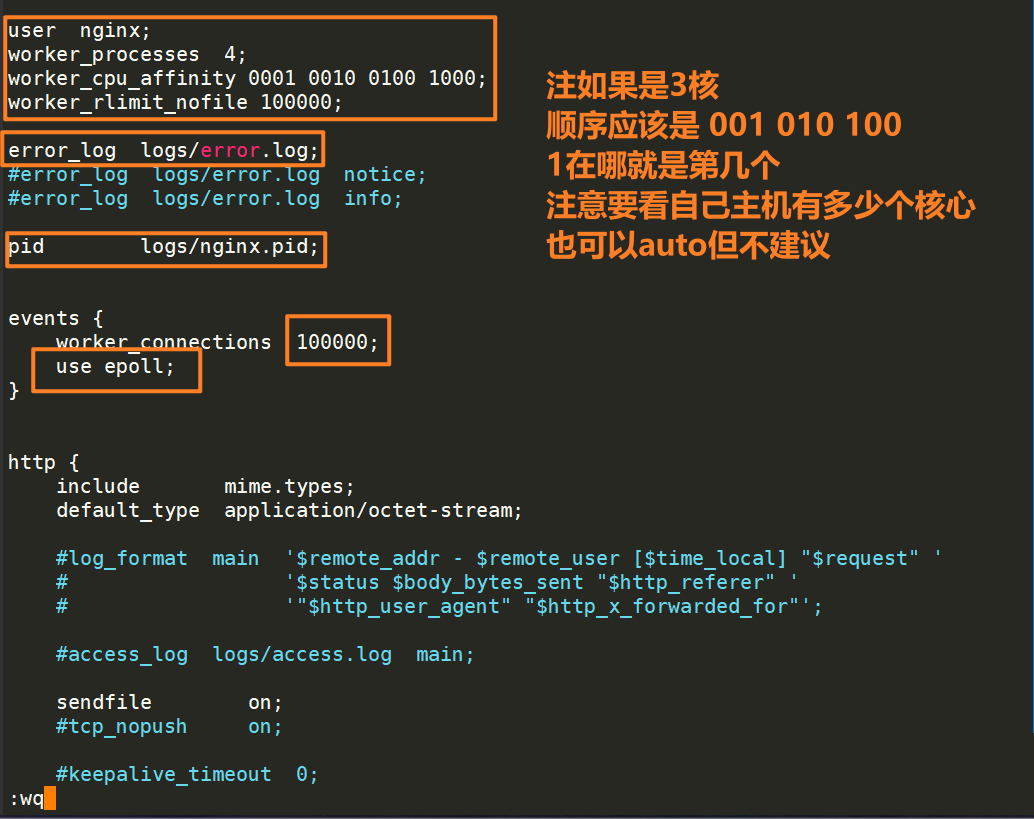The image size is (1034, 819).
Task: Click the '#tcp_nopush on;' line
Action: (169, 727)
